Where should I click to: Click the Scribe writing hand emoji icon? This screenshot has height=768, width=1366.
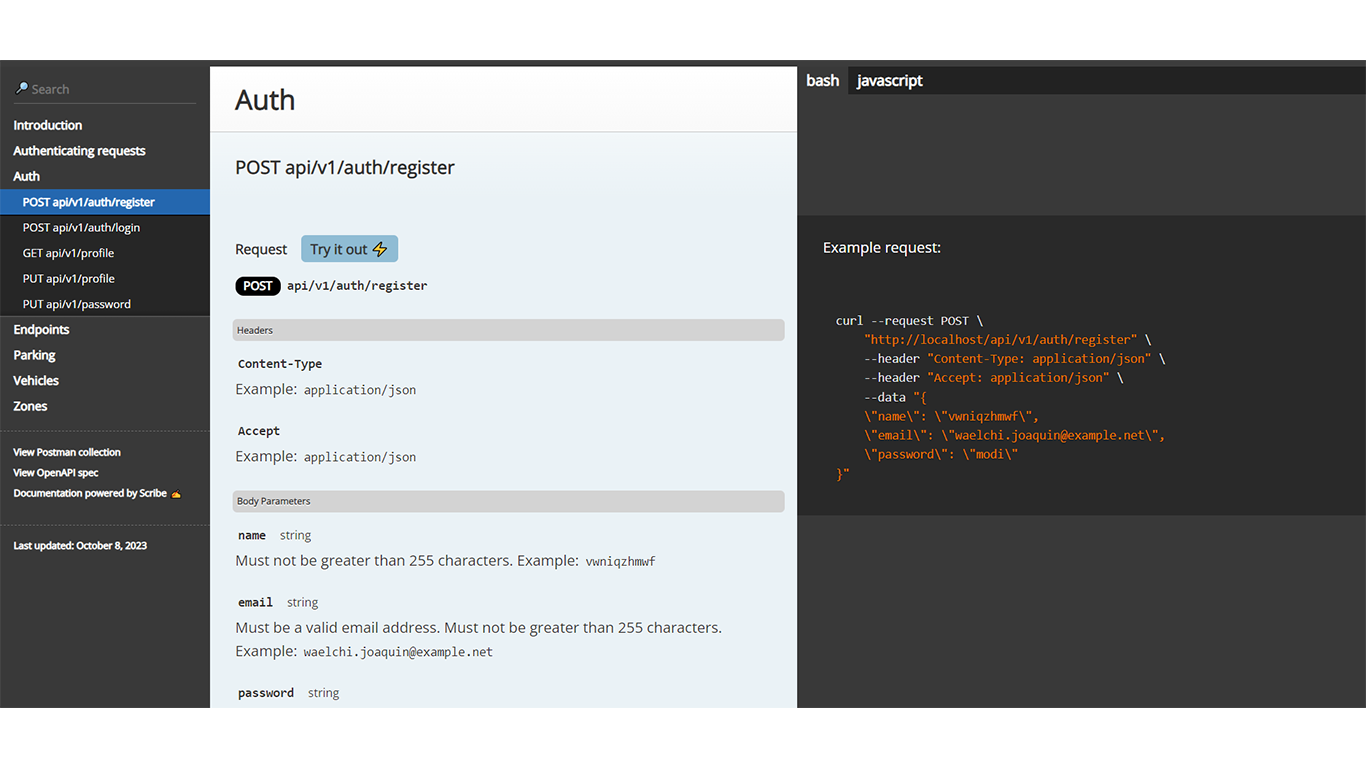(176, 493)
